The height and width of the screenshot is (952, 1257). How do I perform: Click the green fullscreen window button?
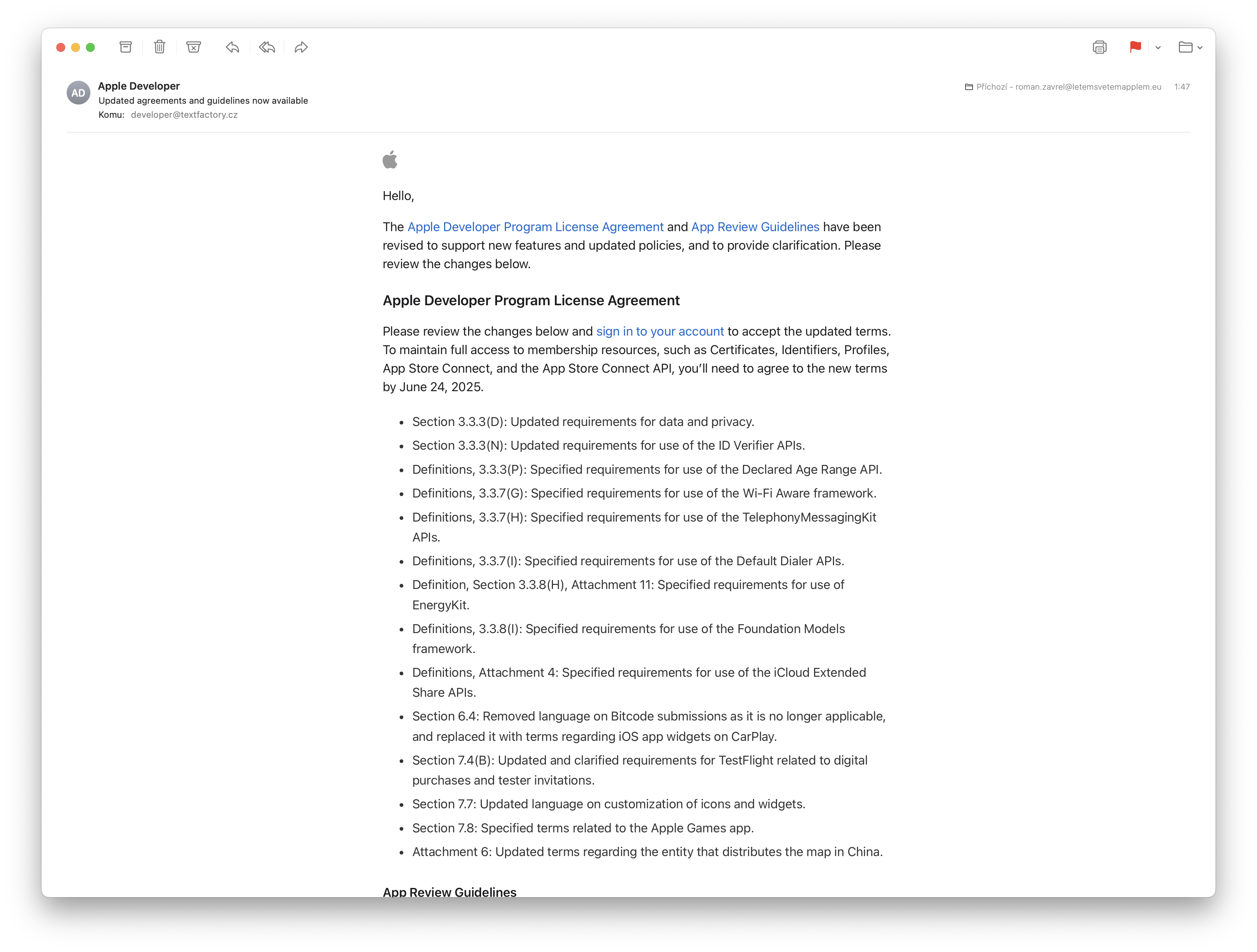[90, 47]
